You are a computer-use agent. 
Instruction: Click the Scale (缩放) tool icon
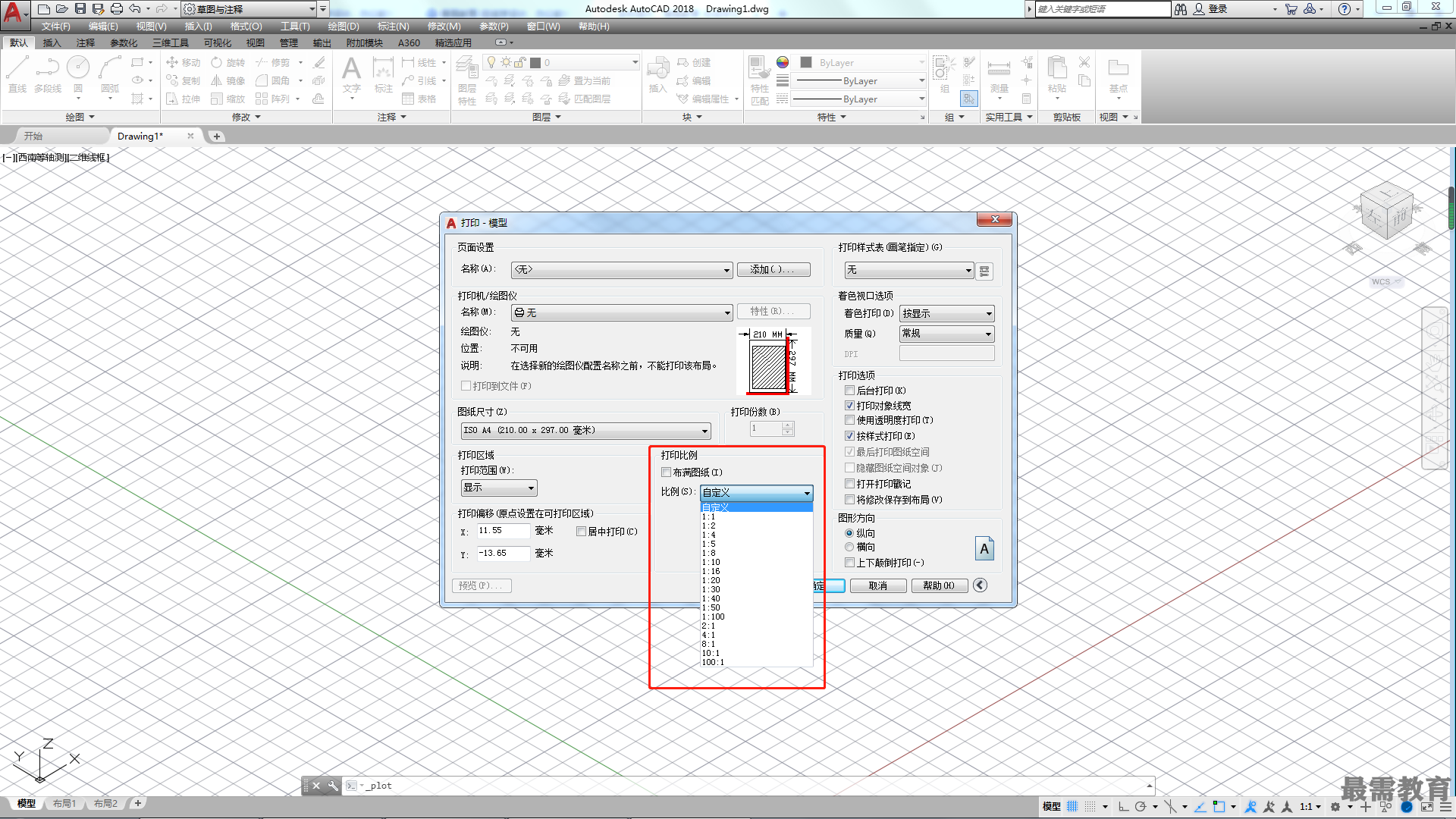(217, 99)
